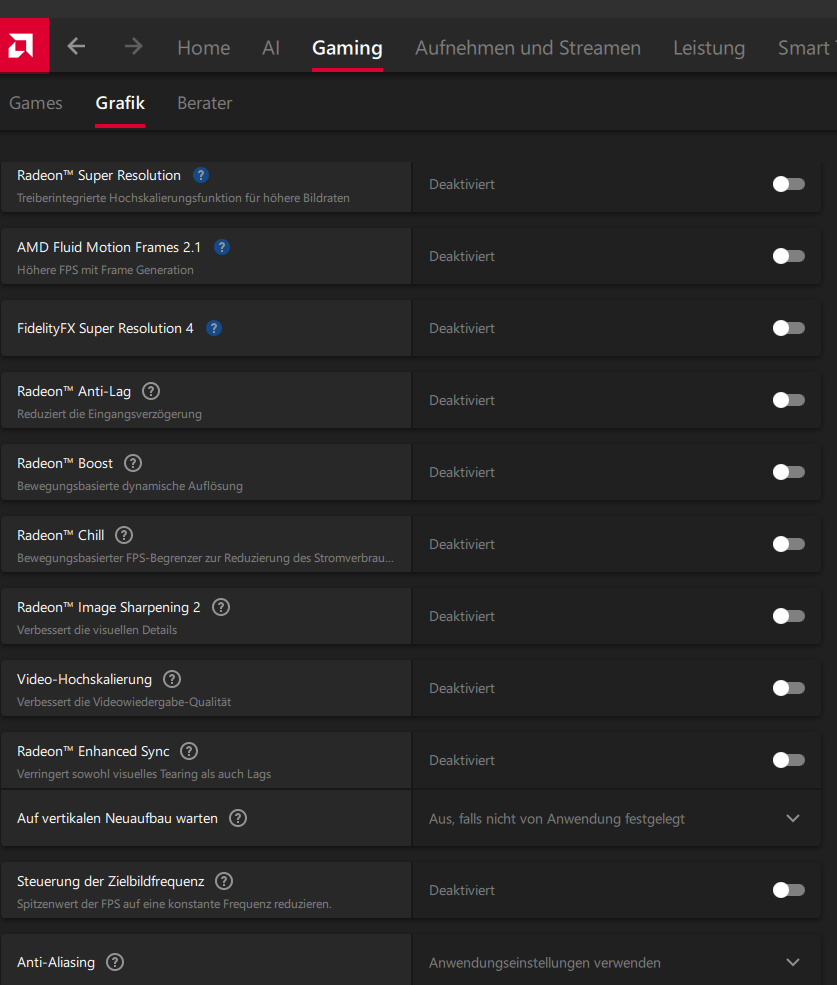
Task: Toggle Radeon Boost on
Action: coord(789,472)
